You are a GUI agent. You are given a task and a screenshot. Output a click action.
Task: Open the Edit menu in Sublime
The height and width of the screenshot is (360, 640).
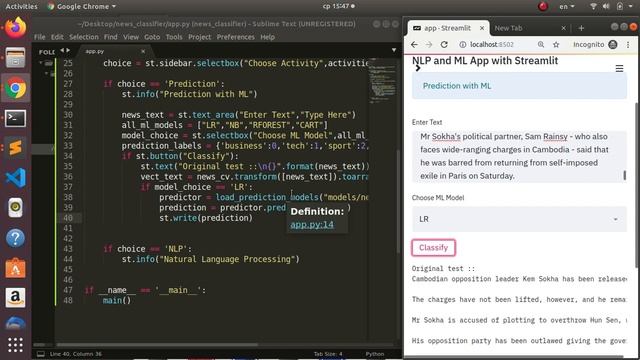coord(57,37)
